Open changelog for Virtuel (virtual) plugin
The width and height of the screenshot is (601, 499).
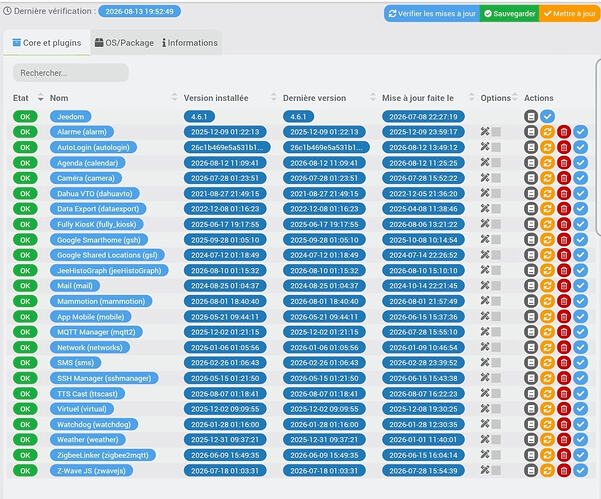click(531, 409)
